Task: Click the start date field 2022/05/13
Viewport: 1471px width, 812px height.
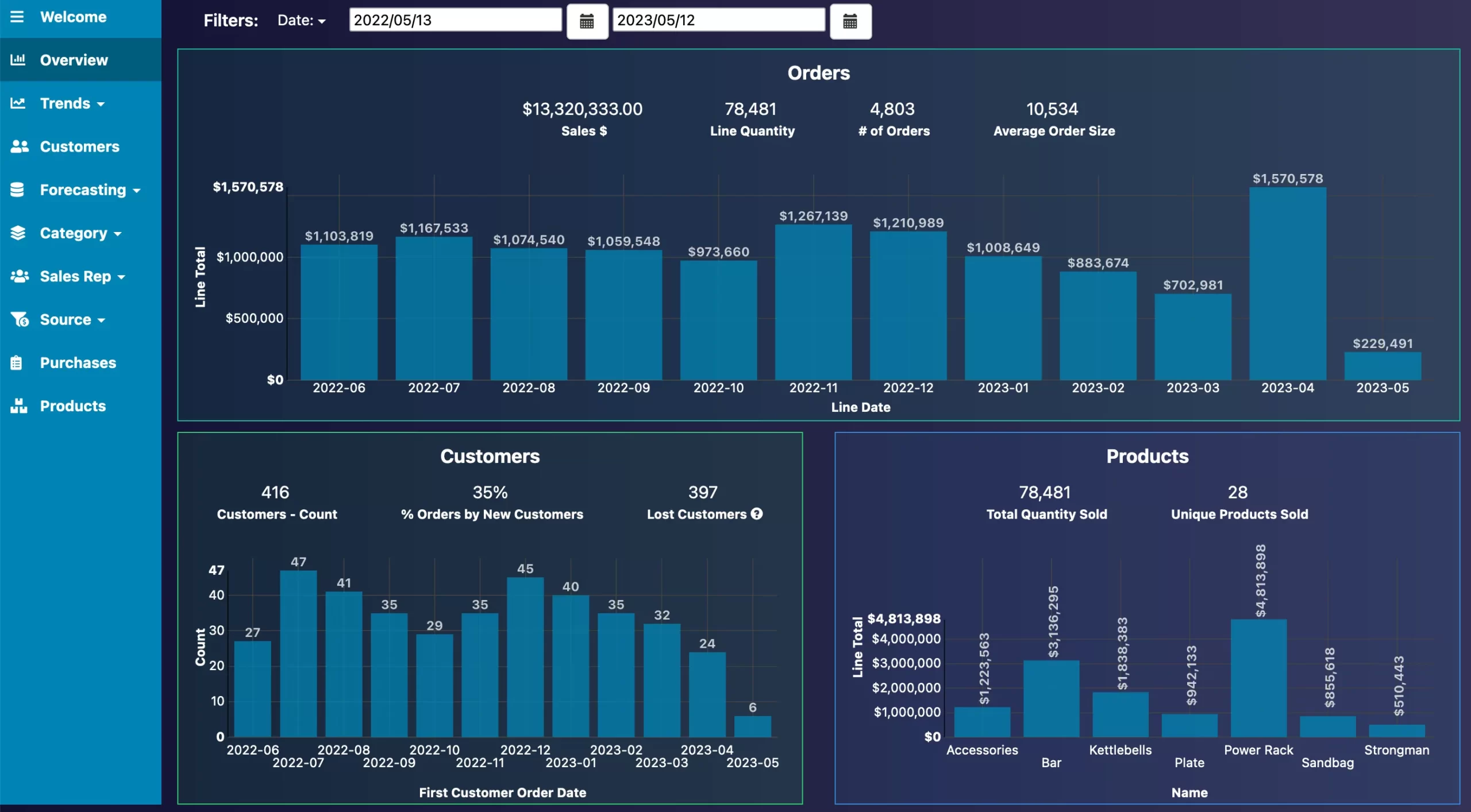Action: 455,20
